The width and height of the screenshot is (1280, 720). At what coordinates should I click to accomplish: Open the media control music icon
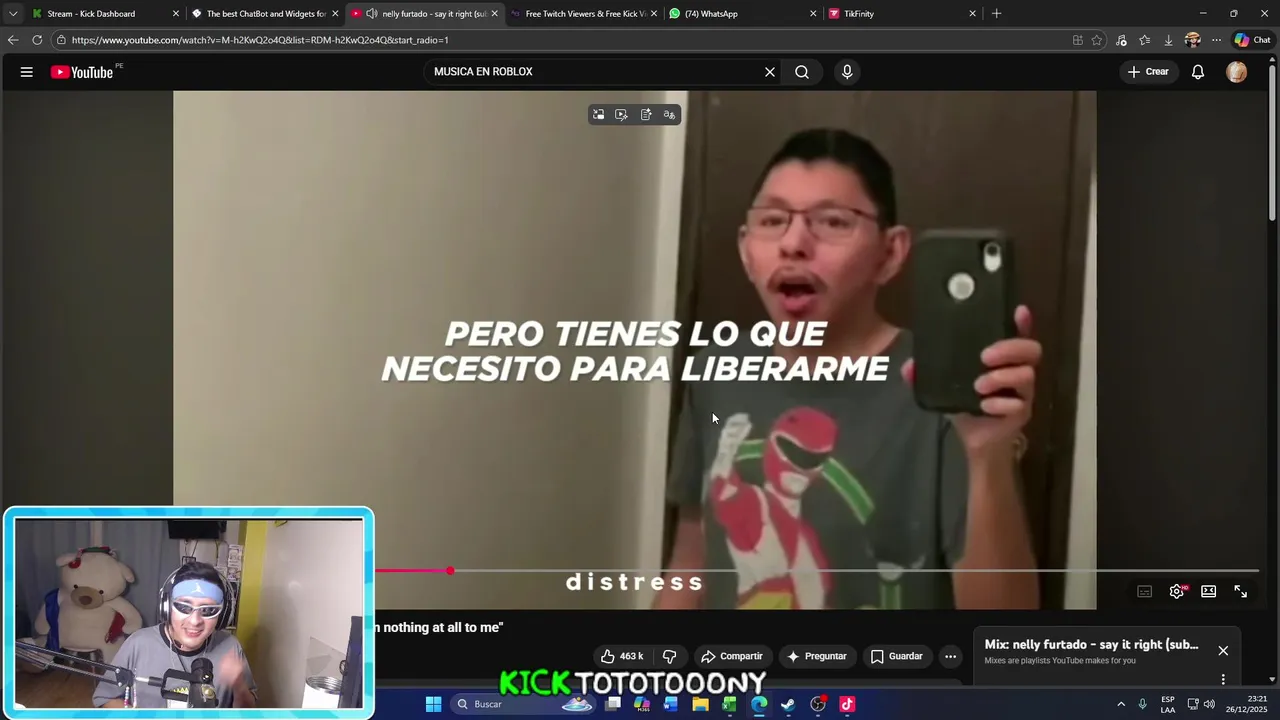[x=1121, y=40]
